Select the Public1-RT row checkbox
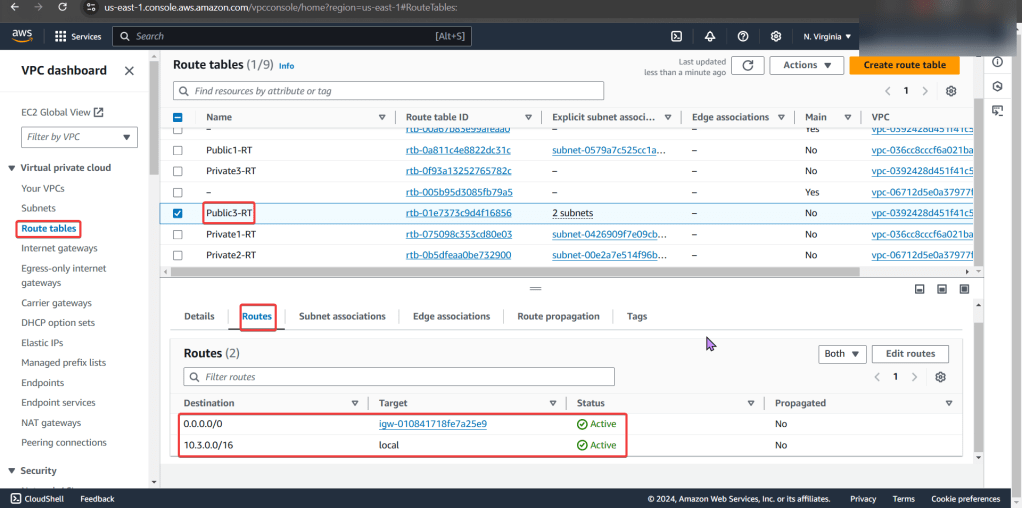 (x=178, y=150)
